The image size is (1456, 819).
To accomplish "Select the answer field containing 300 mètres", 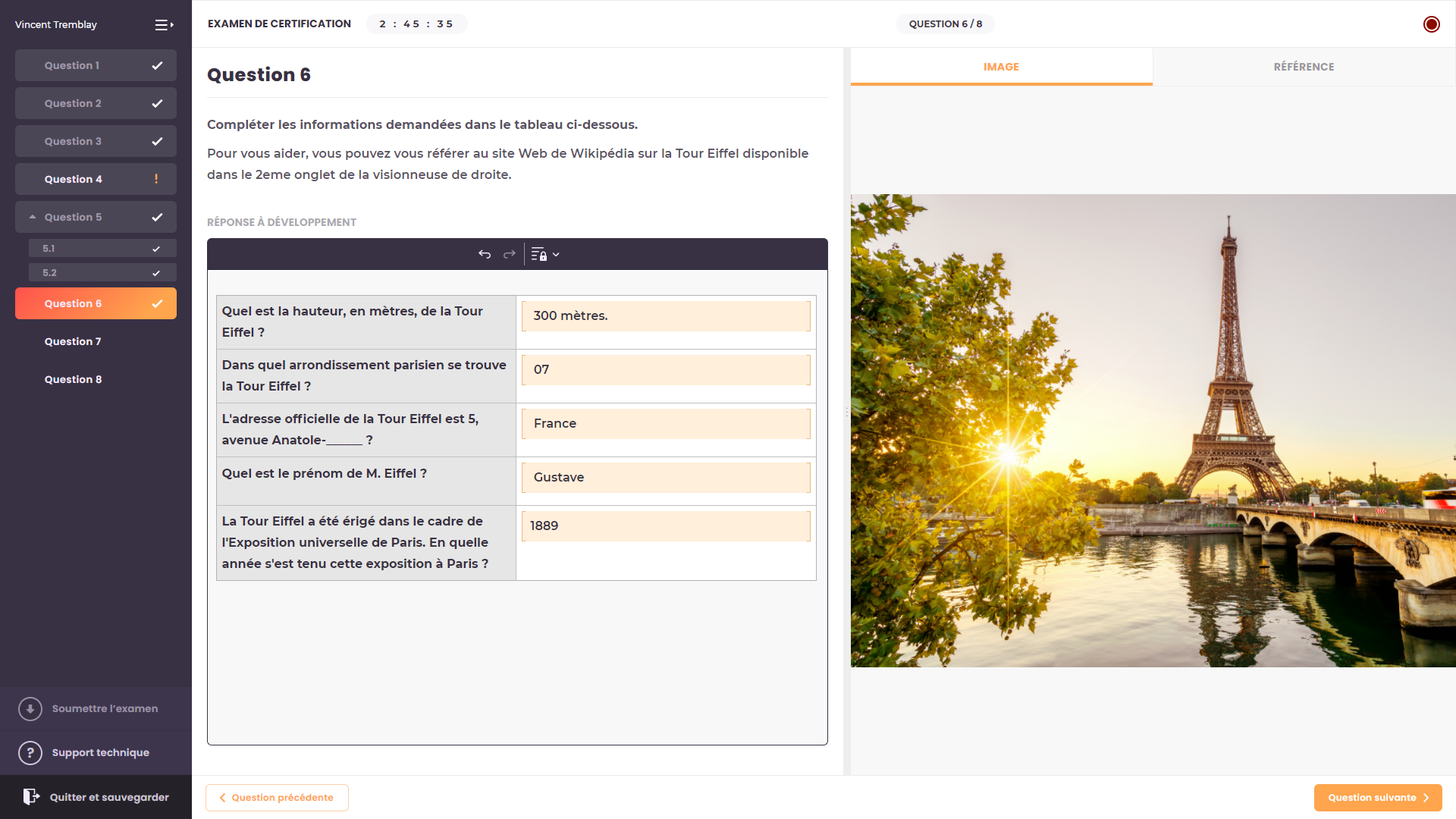I will 665,316.
